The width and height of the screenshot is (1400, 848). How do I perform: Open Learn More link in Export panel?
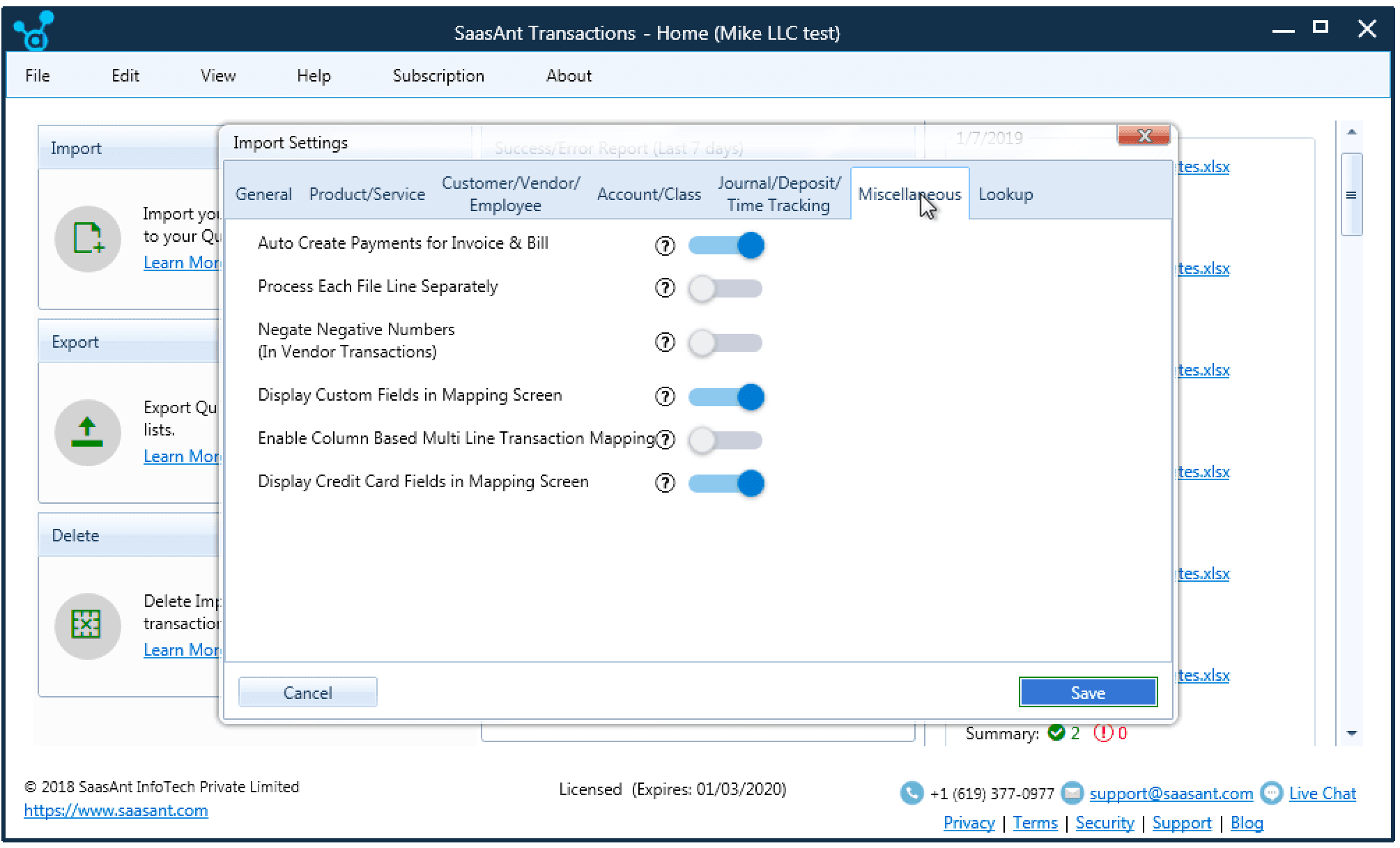[x=181, y=456]
